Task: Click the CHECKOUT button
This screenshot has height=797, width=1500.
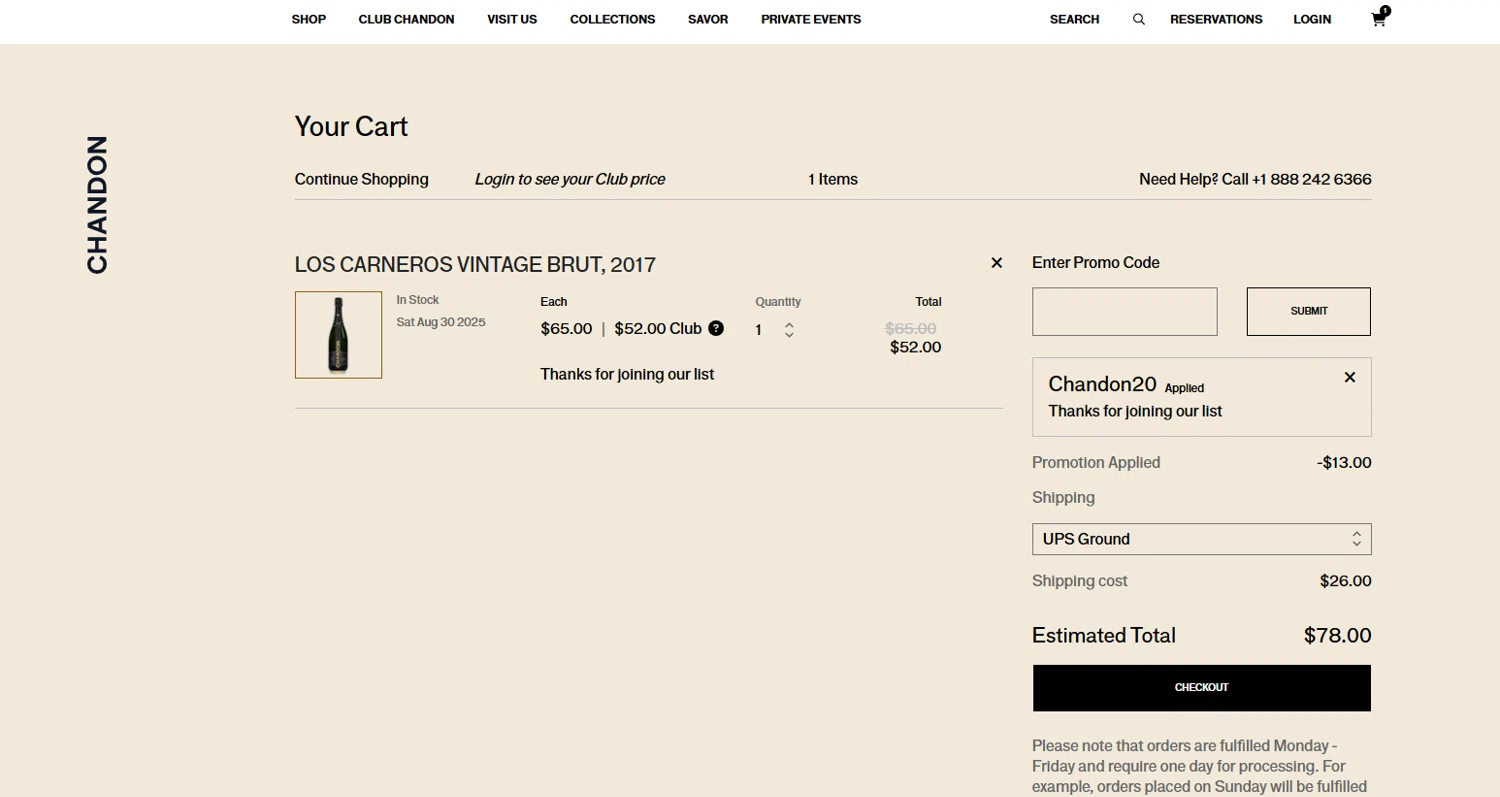Action: [1201, 688]
